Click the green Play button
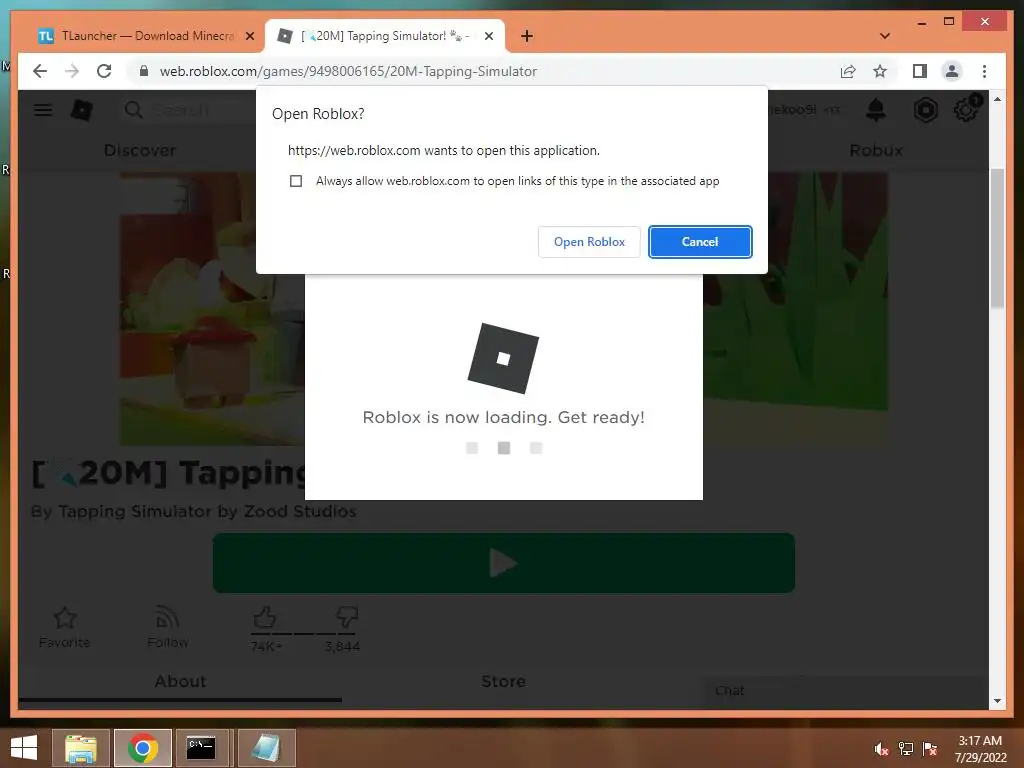The height and width of the screenshot is (768, 1024). coord(504,563)
